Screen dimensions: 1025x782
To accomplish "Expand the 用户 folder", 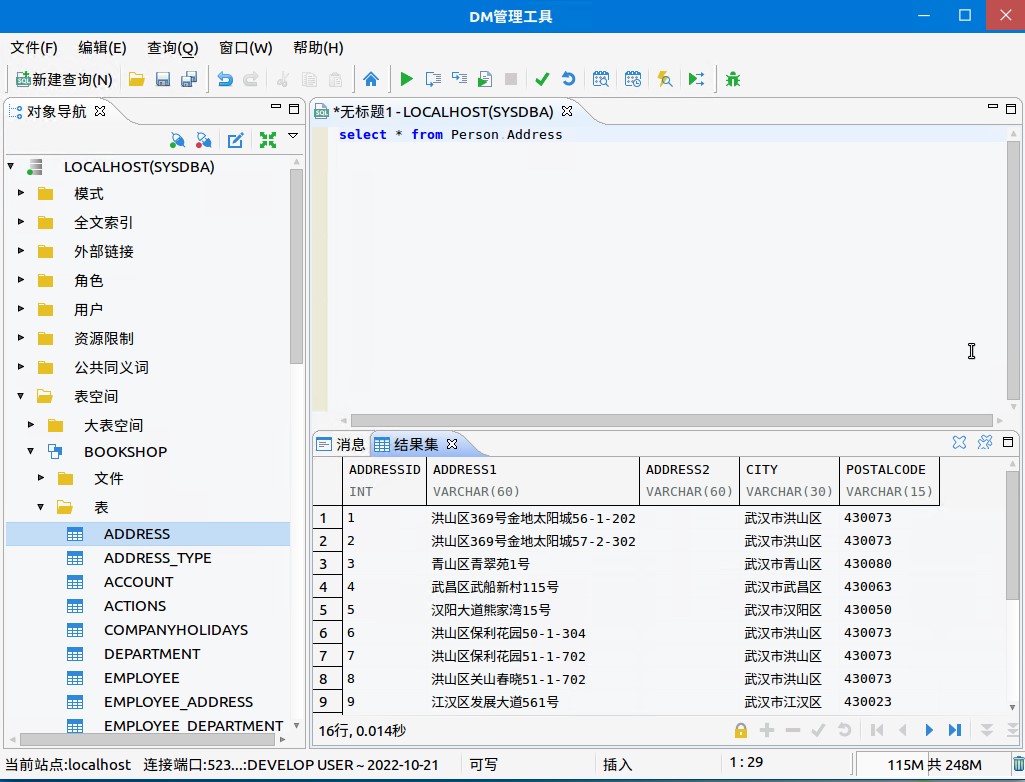I will [x=21, y=308].
